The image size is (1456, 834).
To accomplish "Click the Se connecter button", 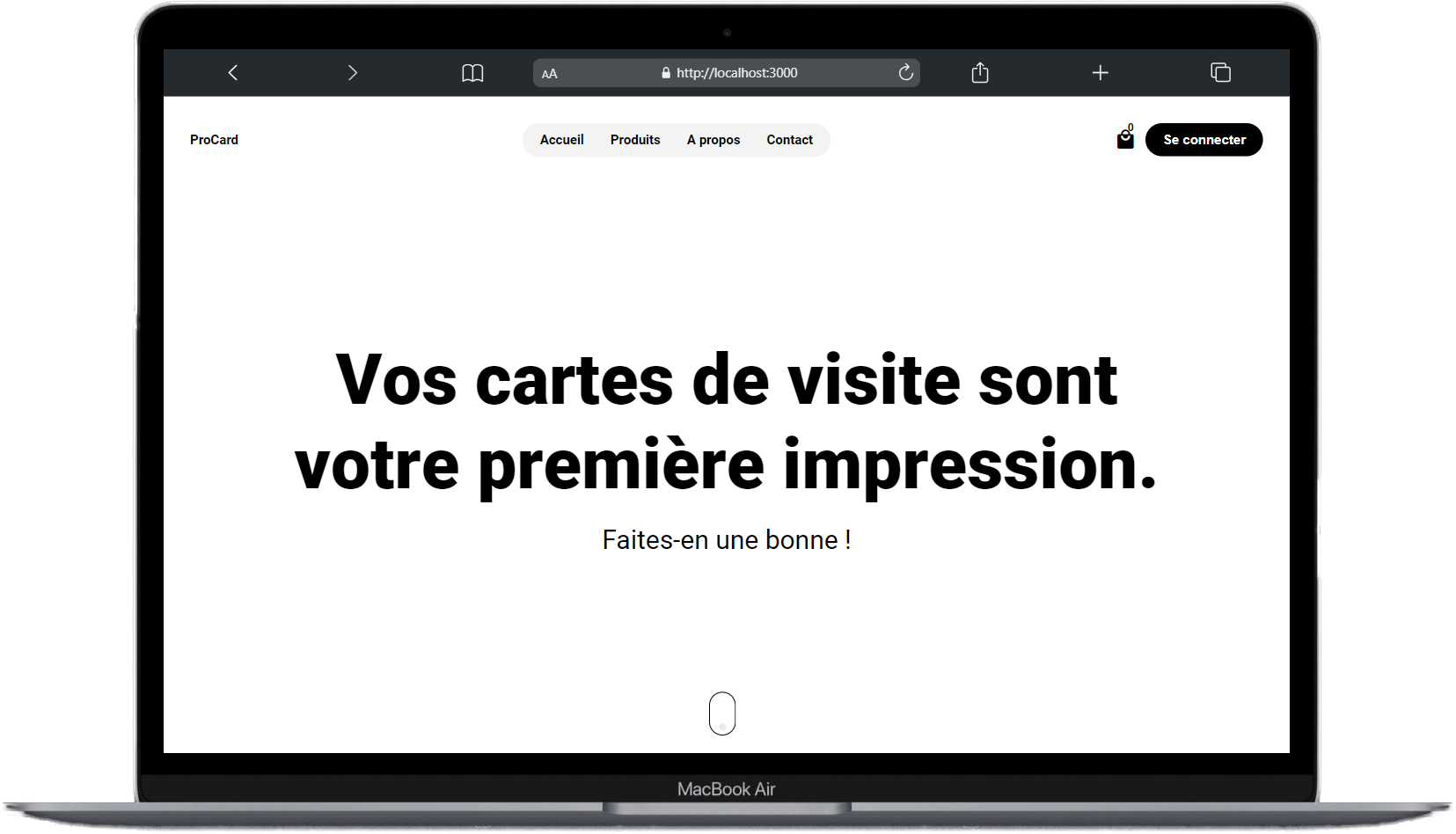I will click(x=1204, y=140).
